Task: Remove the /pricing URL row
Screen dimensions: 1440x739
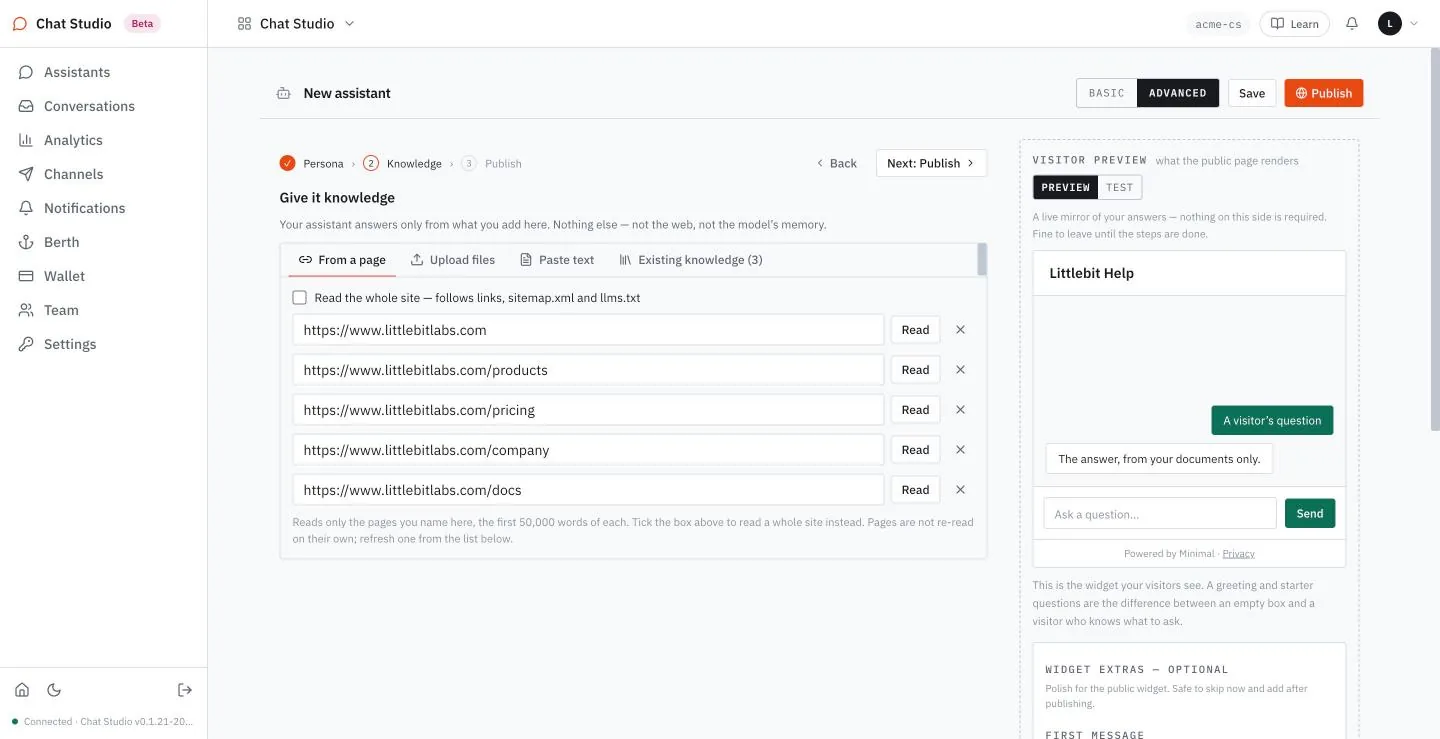Action: pyautogui.click(x=960, y=410)
